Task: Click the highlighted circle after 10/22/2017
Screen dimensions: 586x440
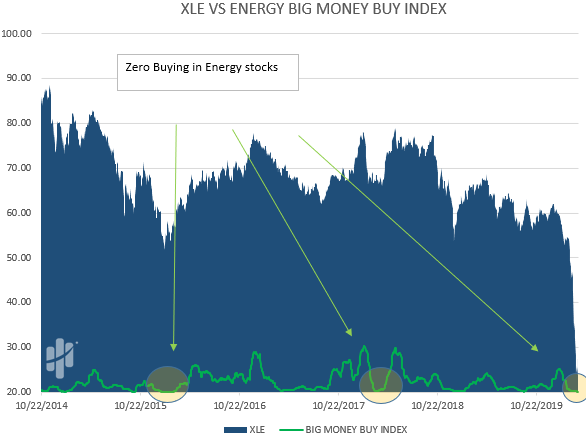Action: [381, 385]
